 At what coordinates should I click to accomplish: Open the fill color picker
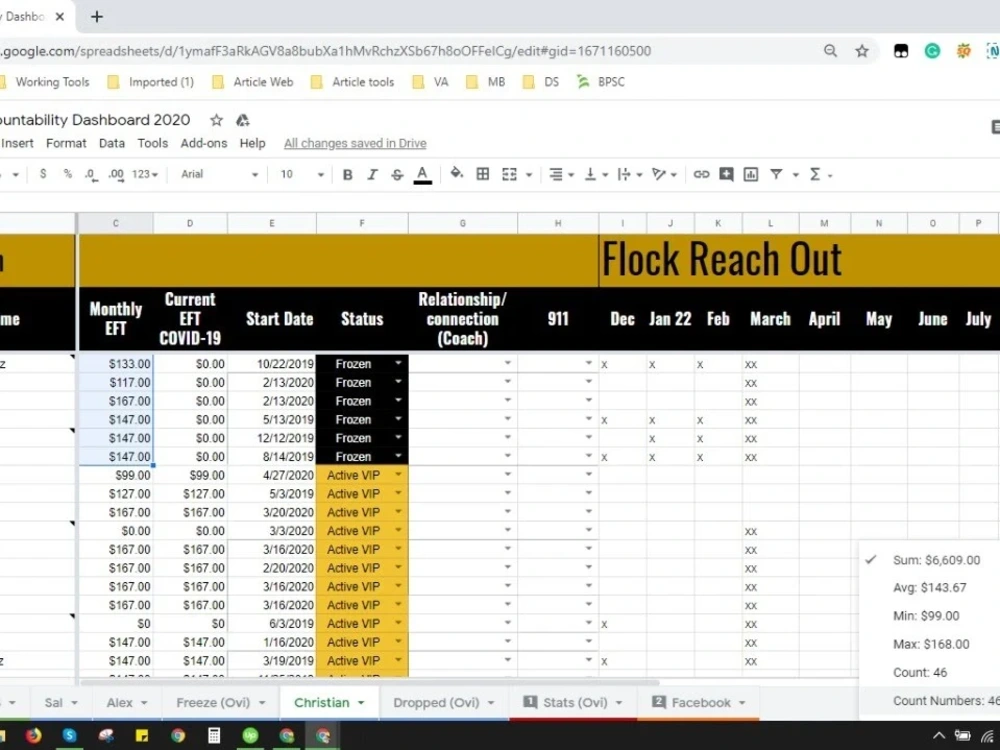pos(457,173)
